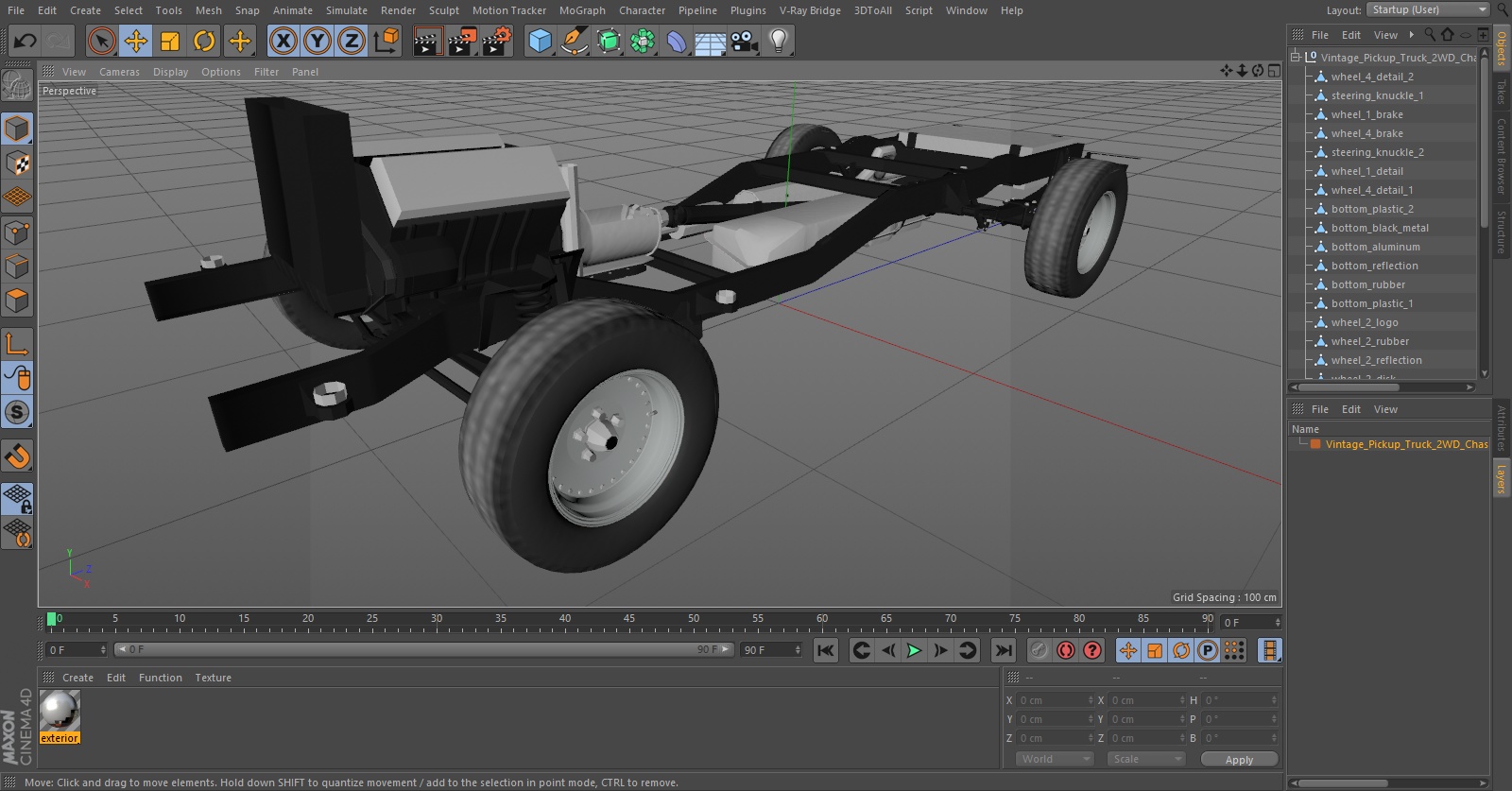The image size is (1512, 791).
Task: Toggle autokeying button
Action: (1066, 650)
